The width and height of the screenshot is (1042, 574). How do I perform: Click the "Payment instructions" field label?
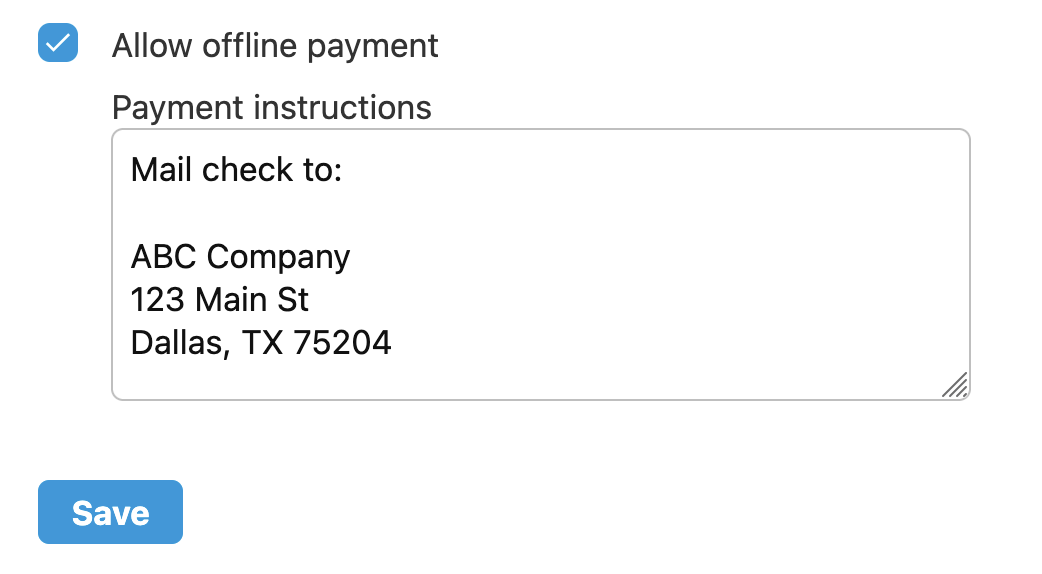[x=271, y=107]
